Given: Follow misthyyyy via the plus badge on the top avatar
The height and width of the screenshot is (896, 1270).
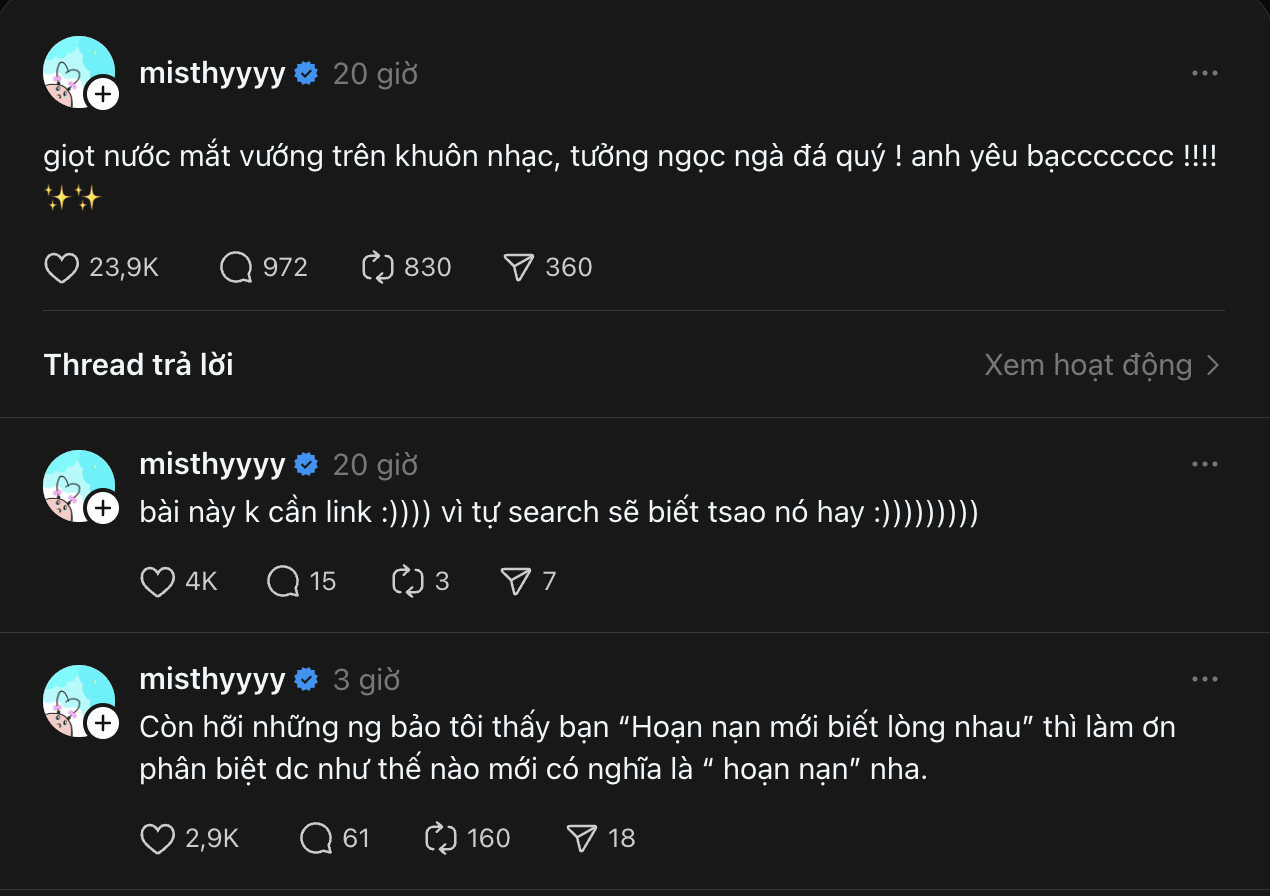Looking at the screenshot, I should point(103,95).
